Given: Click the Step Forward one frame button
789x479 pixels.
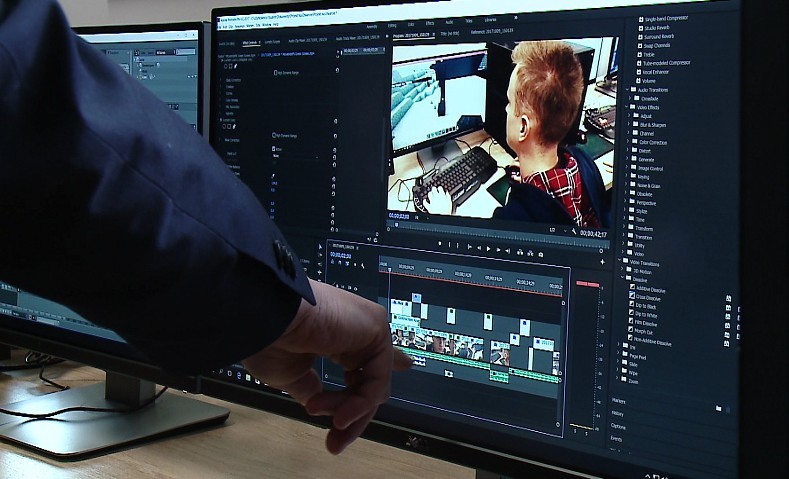Looking at the screenshot, I should point(498,250).
